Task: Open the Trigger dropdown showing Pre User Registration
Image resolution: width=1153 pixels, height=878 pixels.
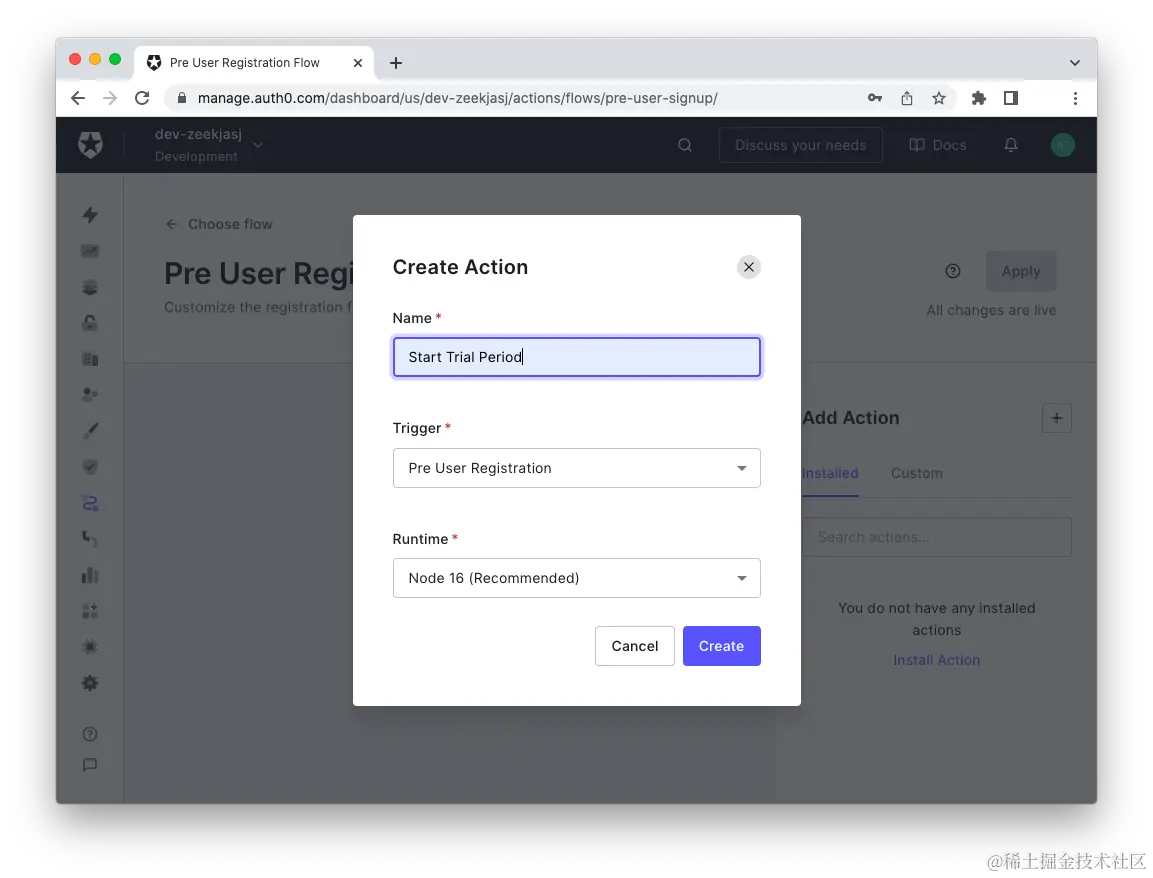Action: point(576,468)
